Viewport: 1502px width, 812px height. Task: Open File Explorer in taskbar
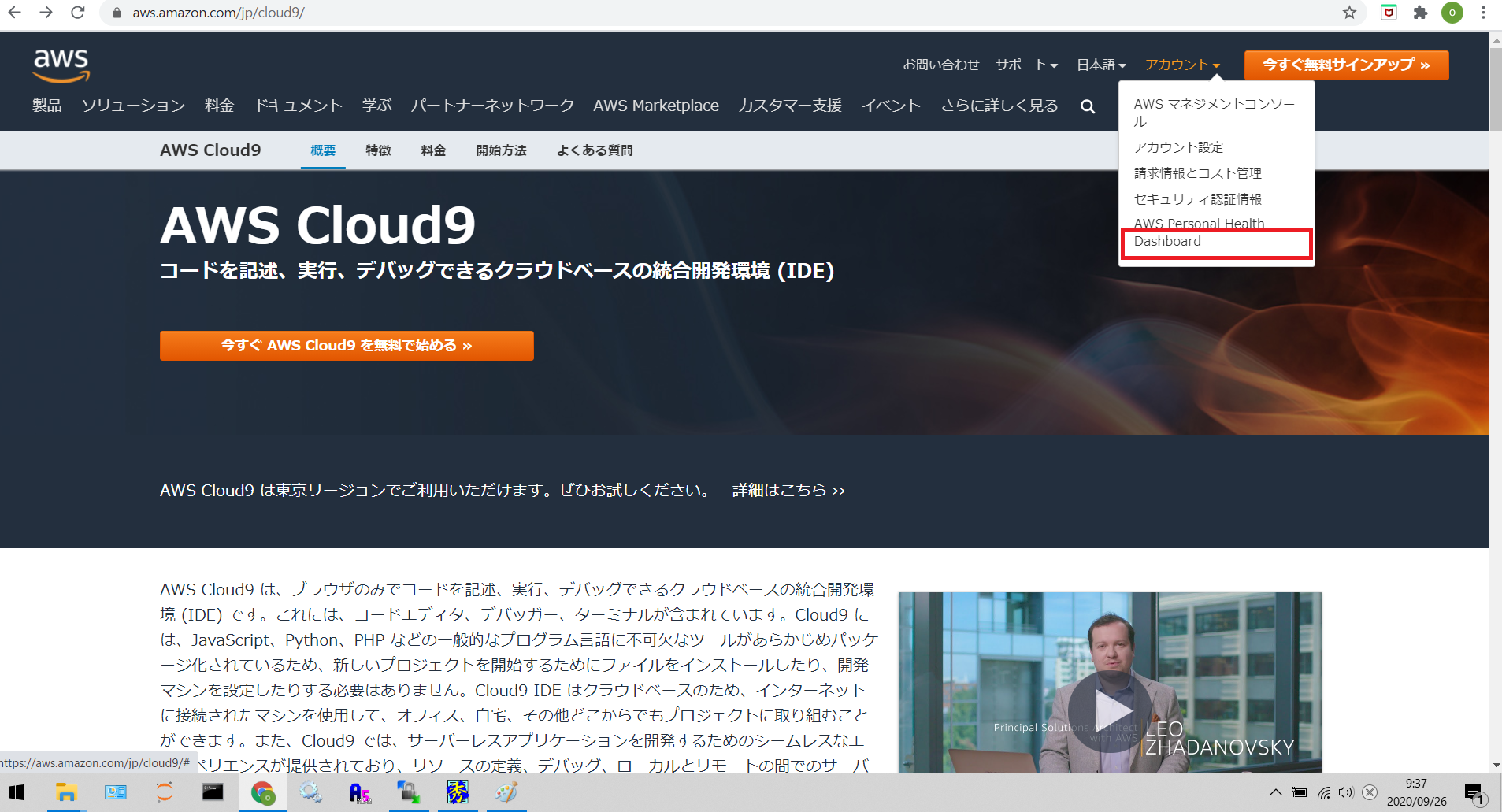click(x=66, y=792)
